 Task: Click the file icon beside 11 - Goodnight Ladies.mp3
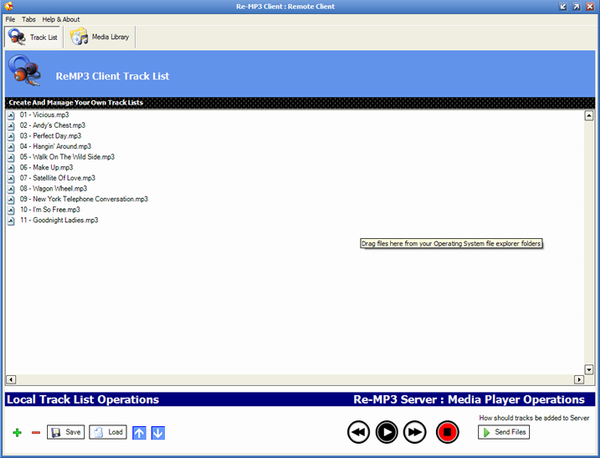[x=11, y=220]
